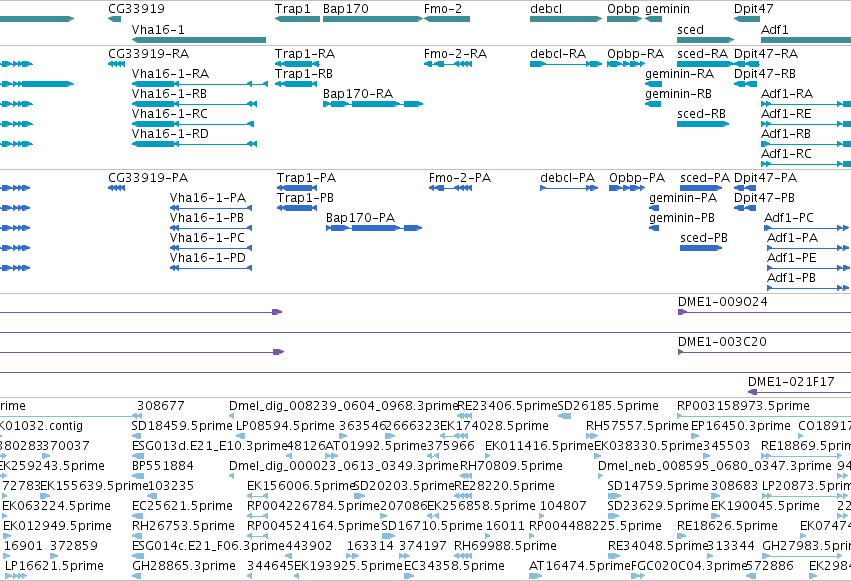Screen dimensions: 851x581
Task: Select the DME1-003C20 BAC clone
Action: pyautogui.click(x=764, y=352)
